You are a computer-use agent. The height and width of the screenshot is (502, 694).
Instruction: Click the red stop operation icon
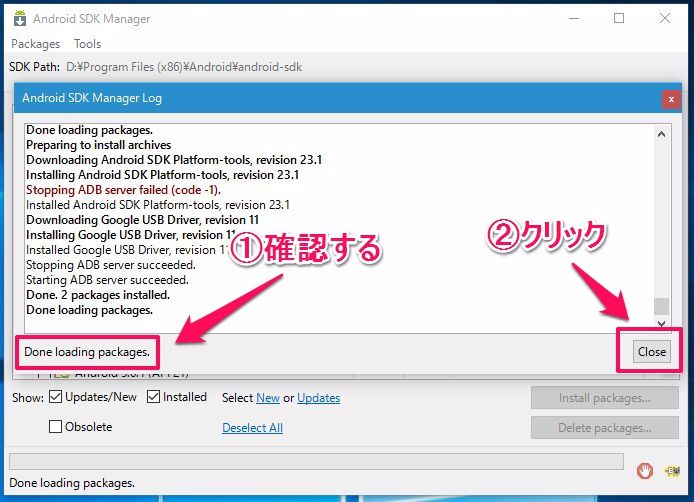coord(644,471)
